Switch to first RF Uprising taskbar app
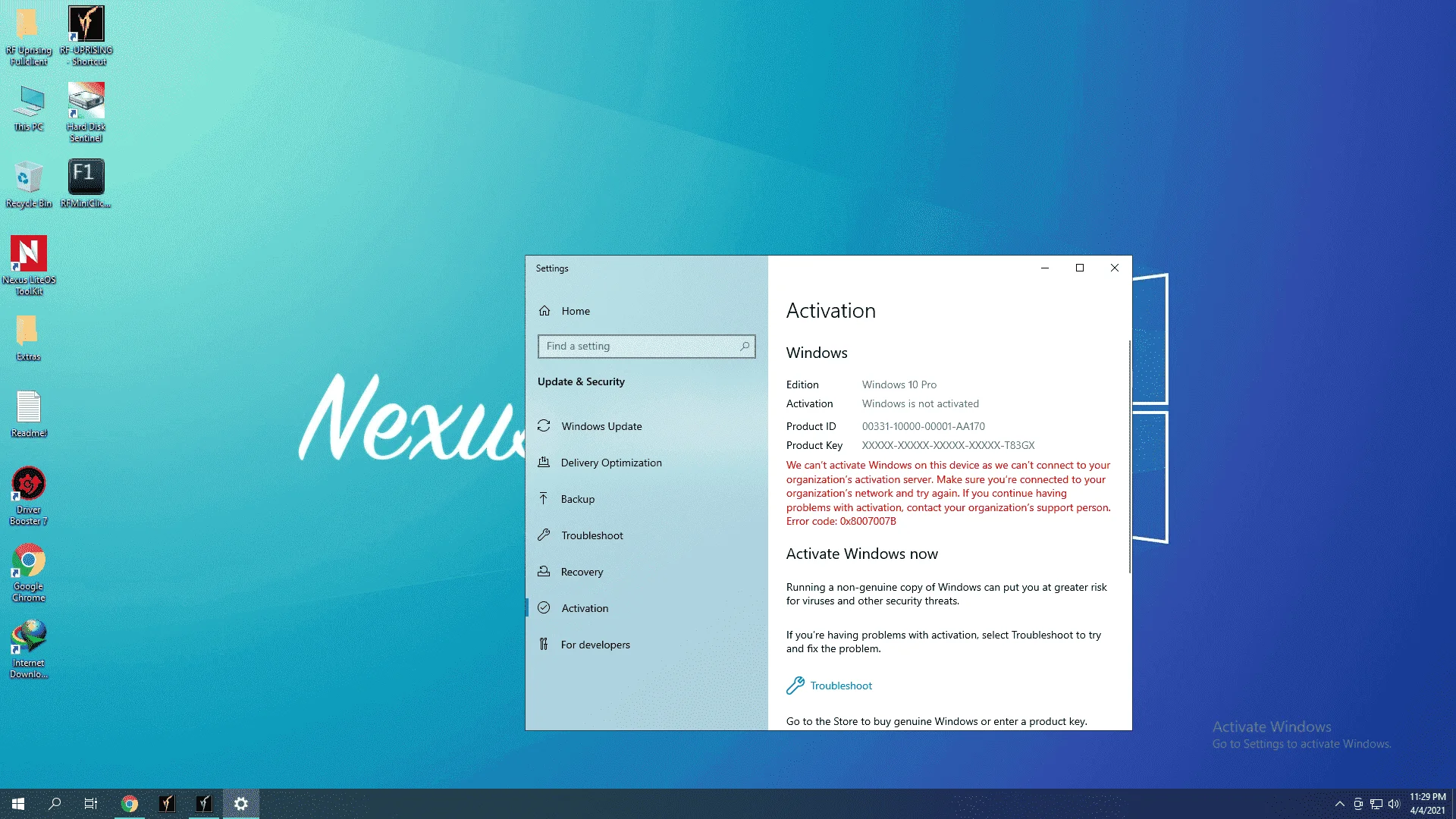1456x819 pixels. pos(167,804)
